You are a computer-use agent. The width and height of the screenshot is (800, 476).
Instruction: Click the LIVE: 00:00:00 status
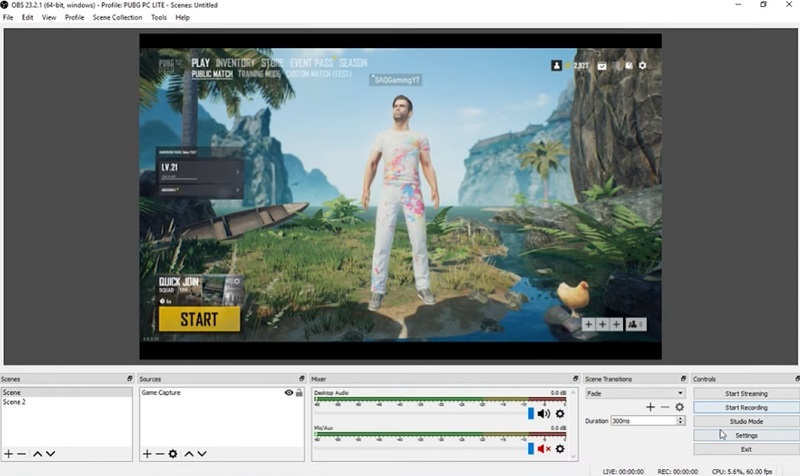(x=623, y=471)
